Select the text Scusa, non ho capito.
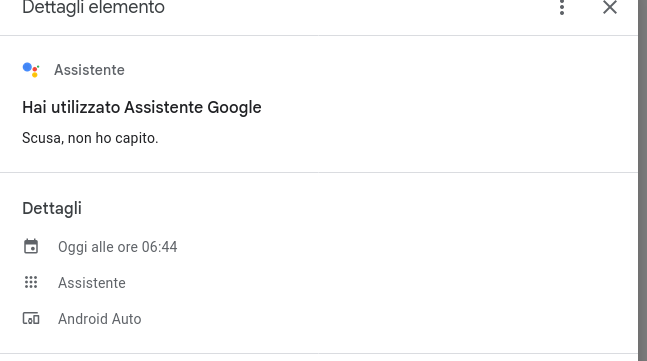 pos(90,138)
